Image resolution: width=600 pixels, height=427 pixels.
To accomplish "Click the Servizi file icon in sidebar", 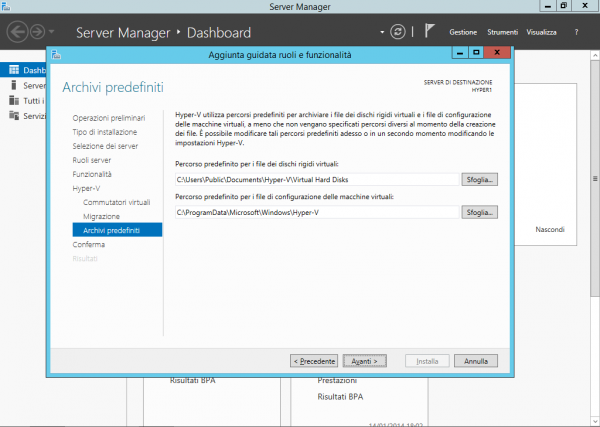I will point(14,115).
